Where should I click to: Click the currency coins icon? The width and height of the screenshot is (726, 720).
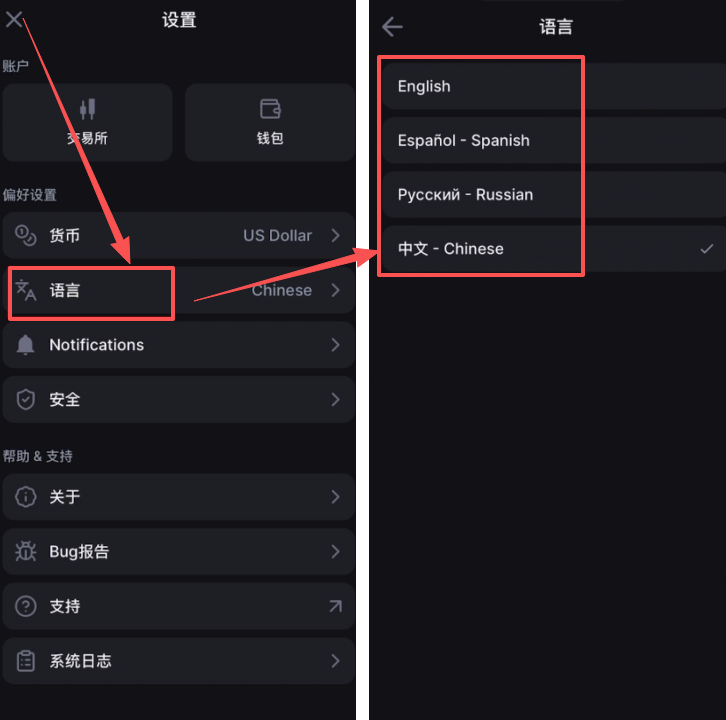[25, 235]
